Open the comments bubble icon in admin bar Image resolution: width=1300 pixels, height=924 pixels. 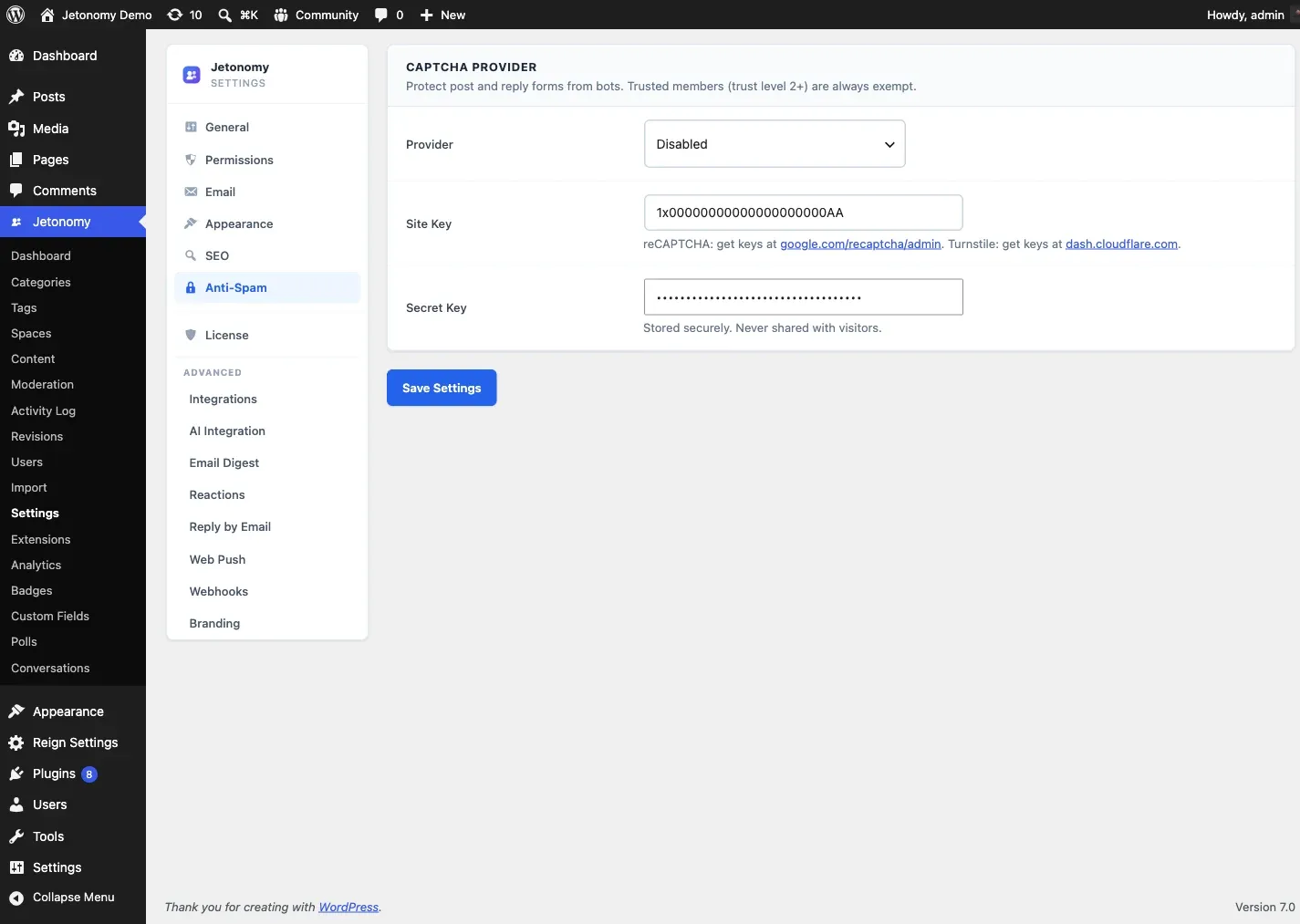[x=381, y=15]
